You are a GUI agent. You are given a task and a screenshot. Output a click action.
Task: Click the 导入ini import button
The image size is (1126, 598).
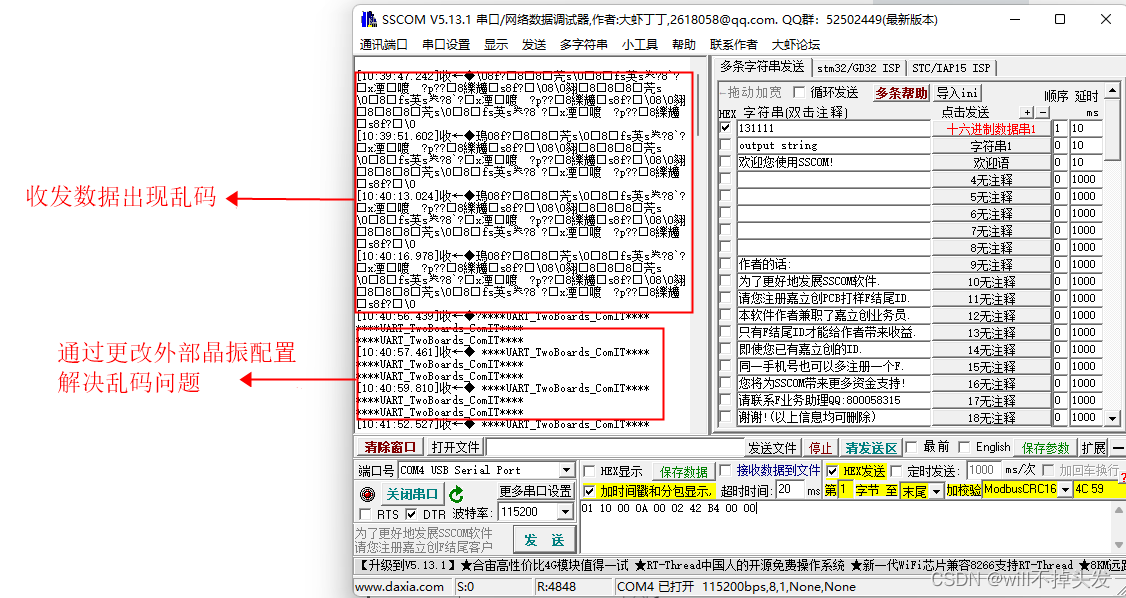pyautogui.click(x=958, y=93)
